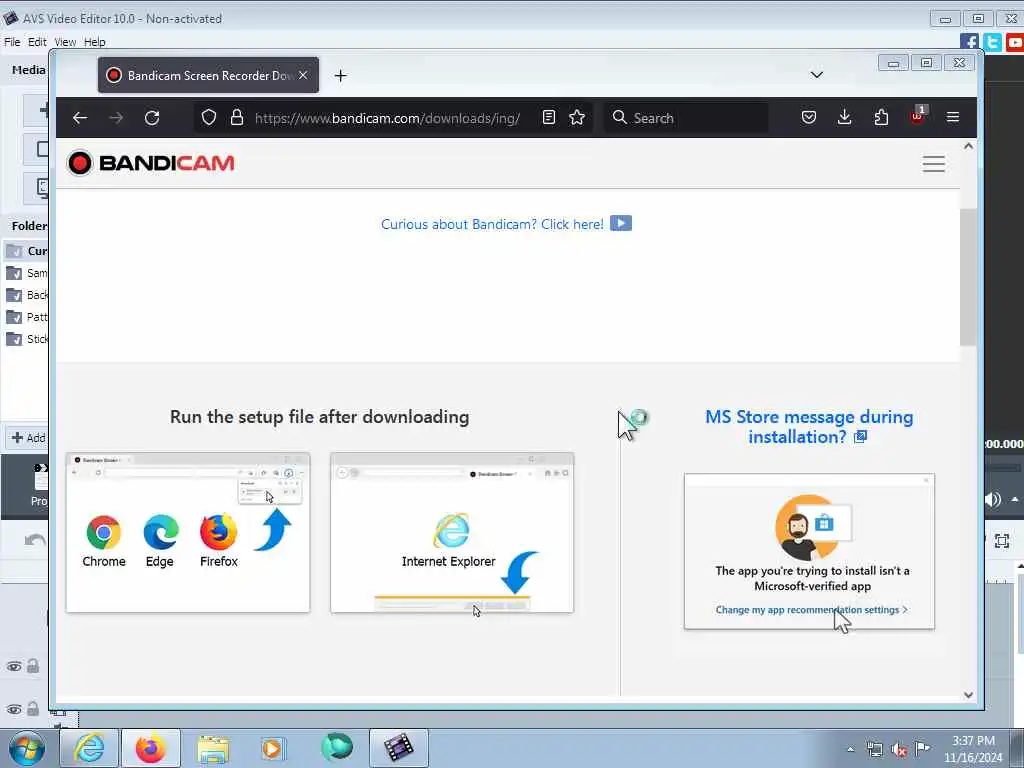Open Firefox downloads panel

tap(844, 118)
